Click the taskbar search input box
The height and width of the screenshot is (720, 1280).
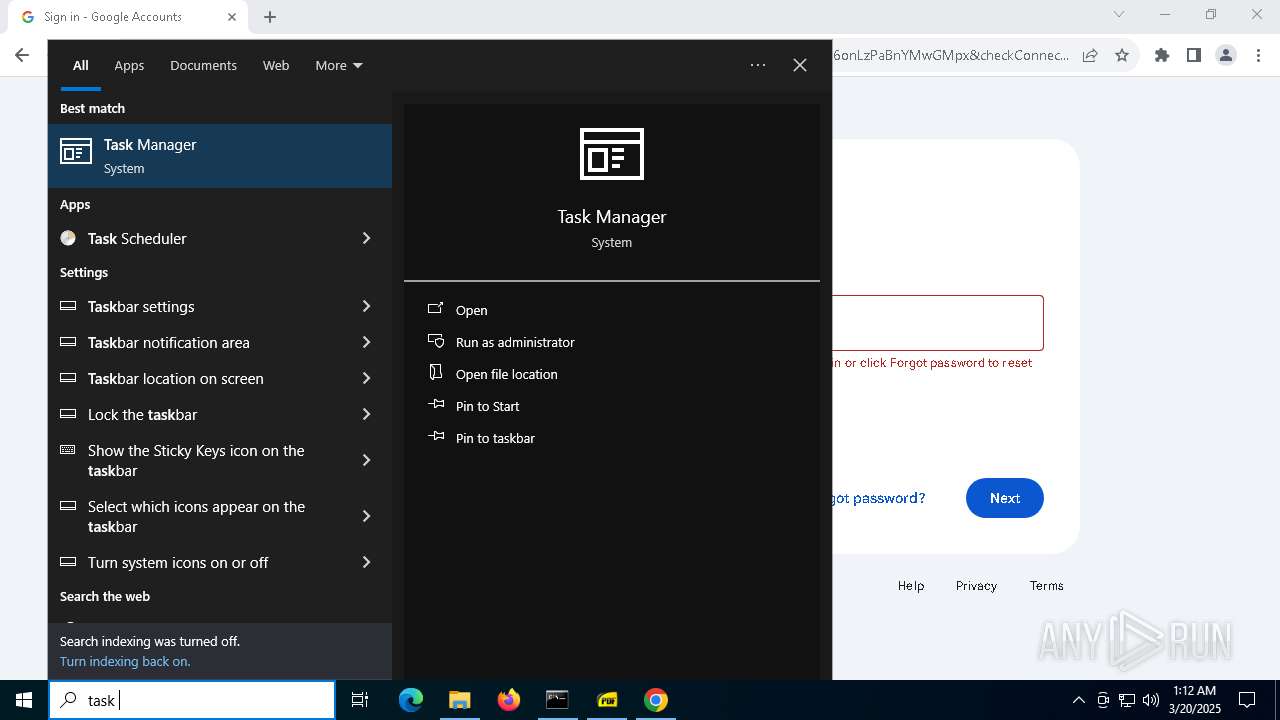tap(192, 700)
